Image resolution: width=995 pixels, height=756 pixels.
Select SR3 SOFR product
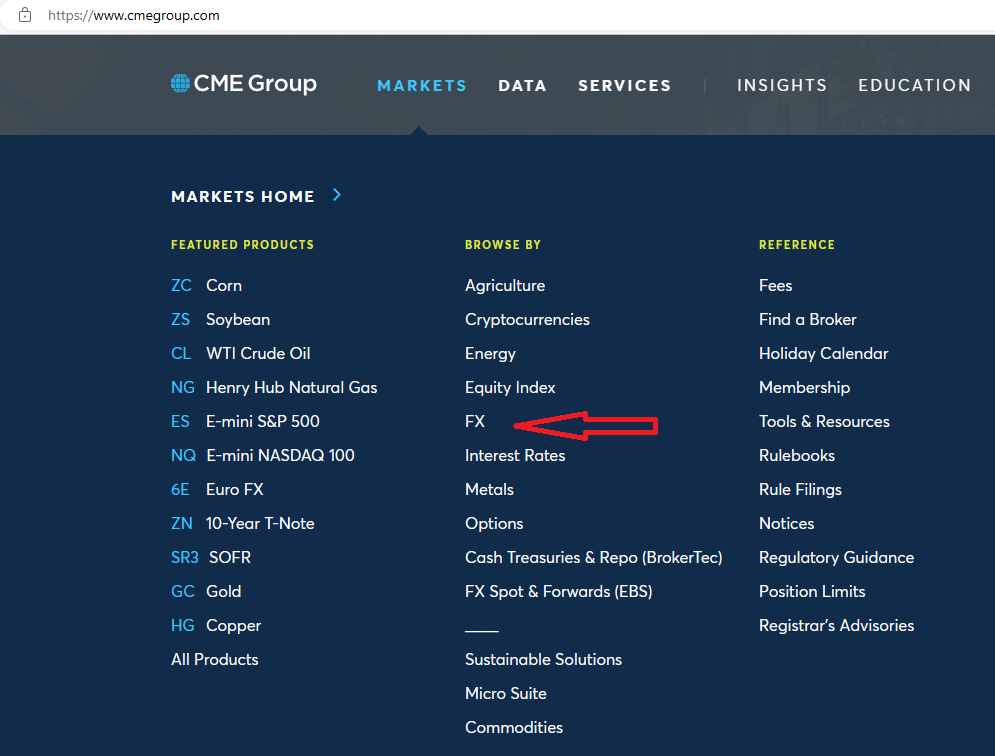pos(211,557)
